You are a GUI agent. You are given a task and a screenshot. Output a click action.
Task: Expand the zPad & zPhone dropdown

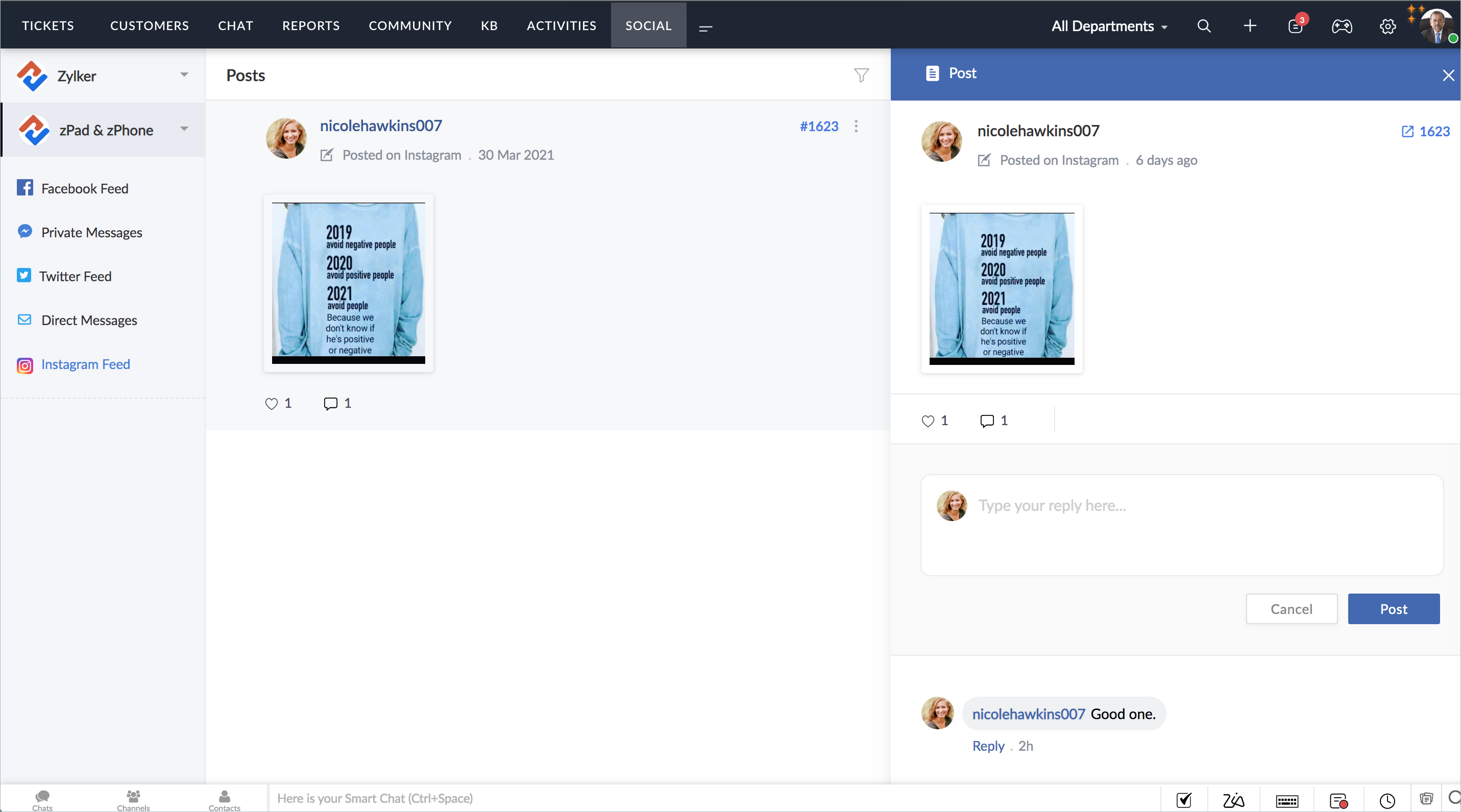click(x=184, y=129)
